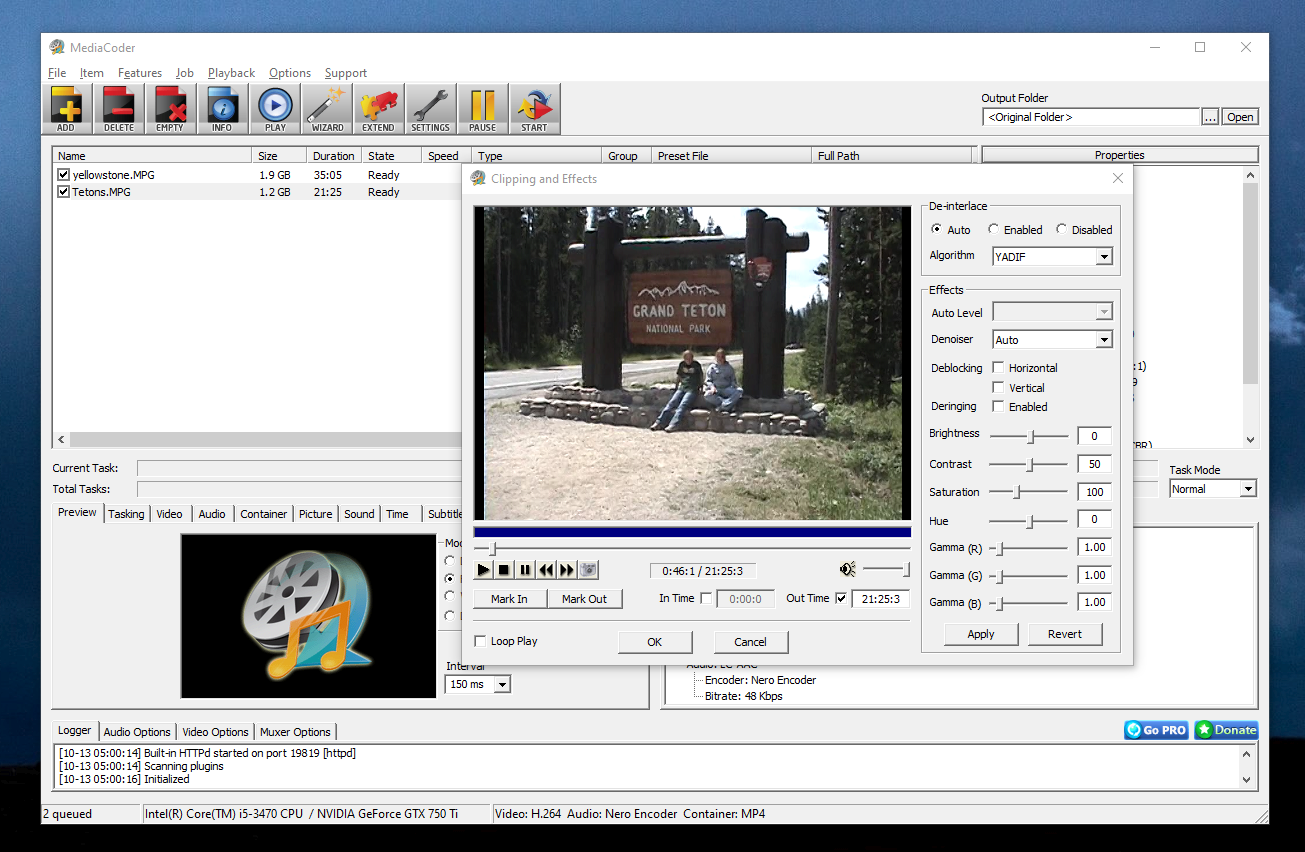The height and width of the screenshot is (852, 1305).
Task: Play the clip in Clipping and Effects
Action: point(484,570)
